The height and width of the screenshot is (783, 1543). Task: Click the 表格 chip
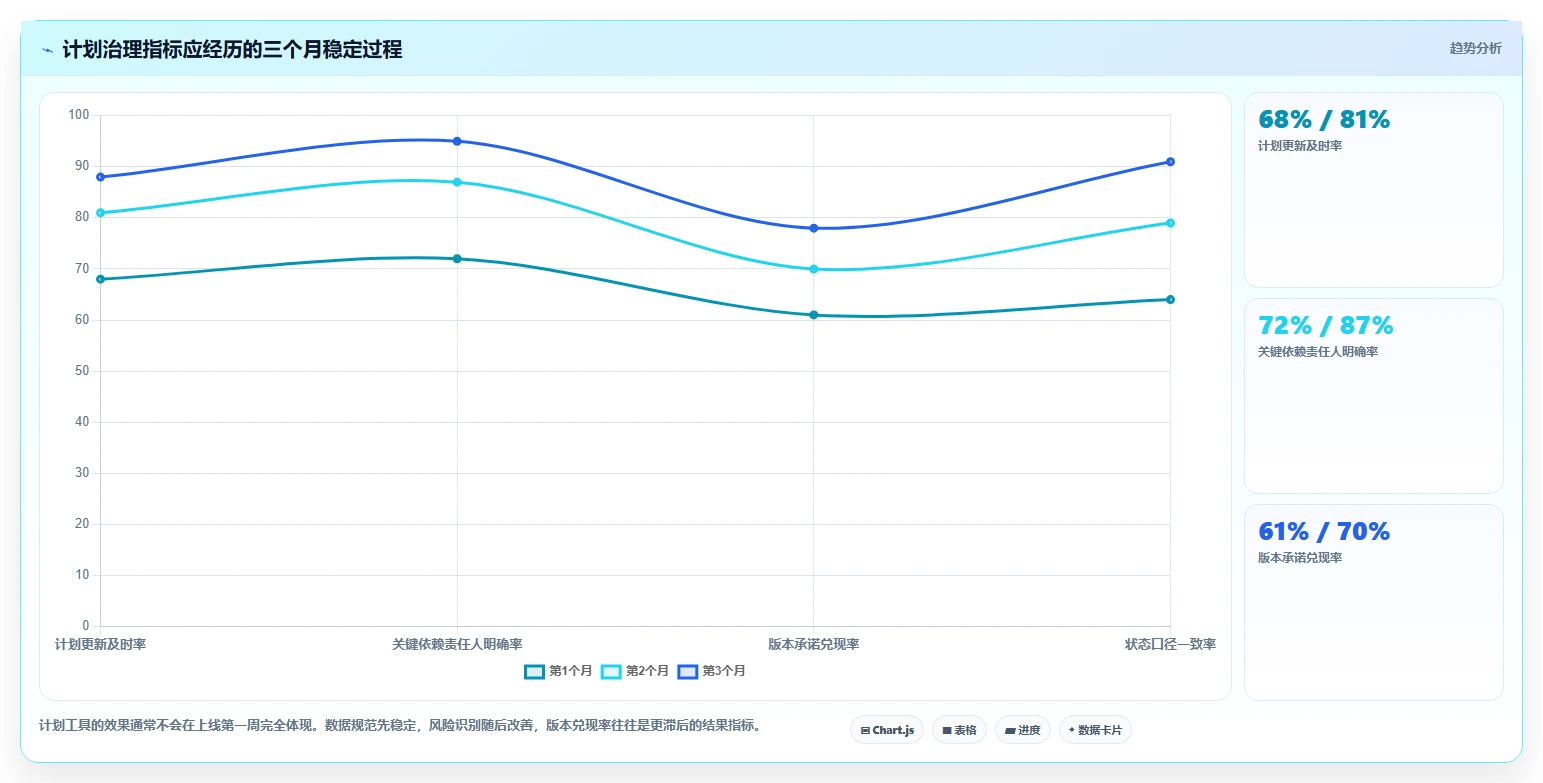click(x=959, y=730)
